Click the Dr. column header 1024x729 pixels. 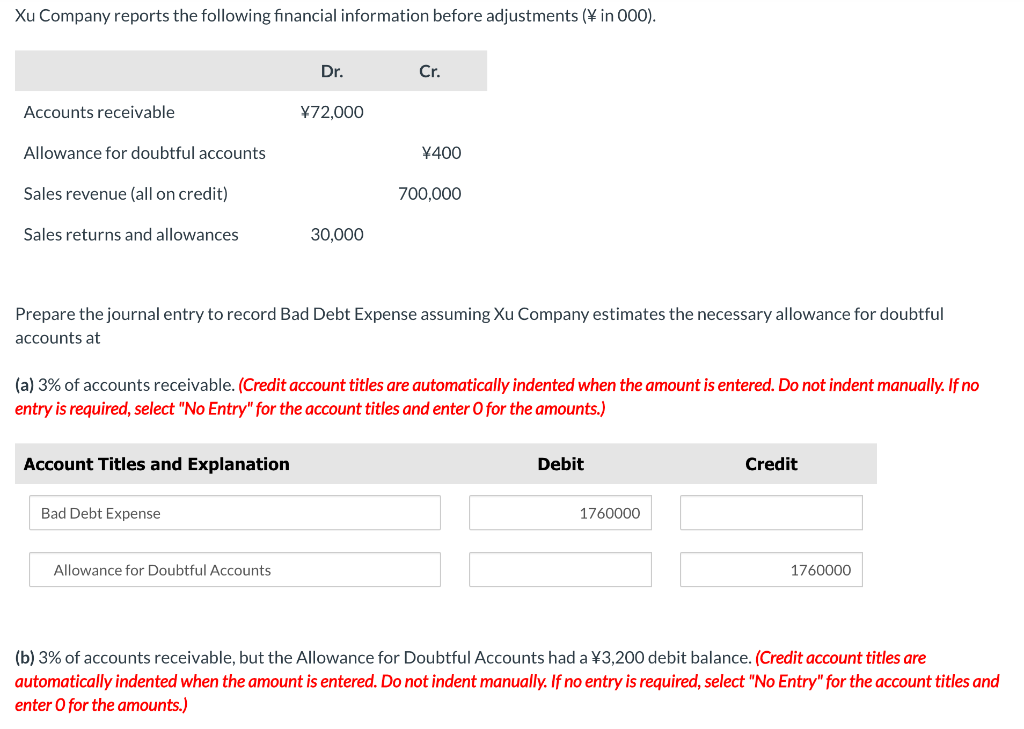(331, 70)
